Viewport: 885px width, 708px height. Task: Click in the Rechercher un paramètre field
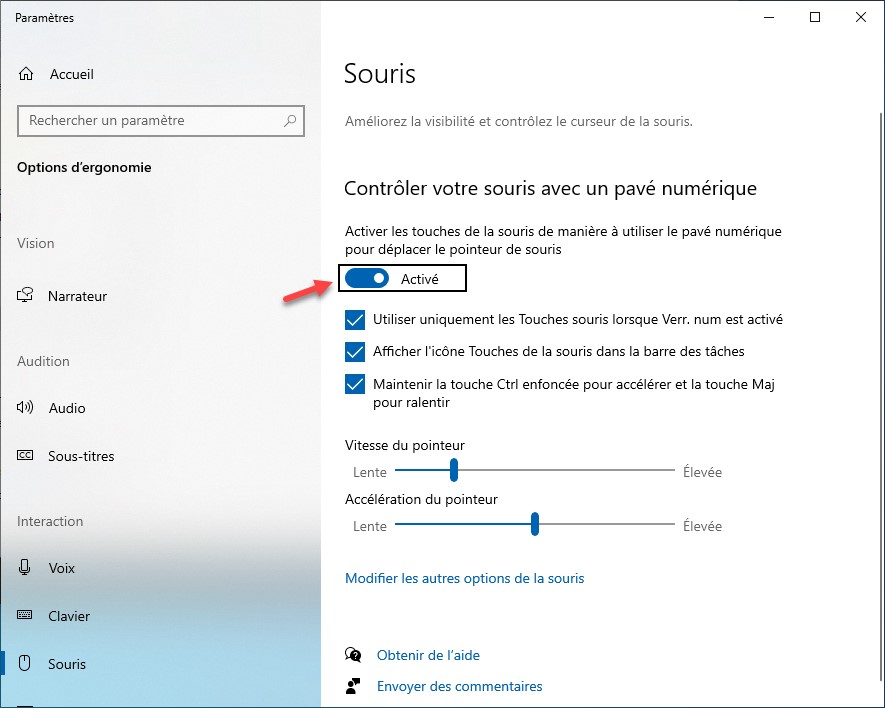coord(161,120)
